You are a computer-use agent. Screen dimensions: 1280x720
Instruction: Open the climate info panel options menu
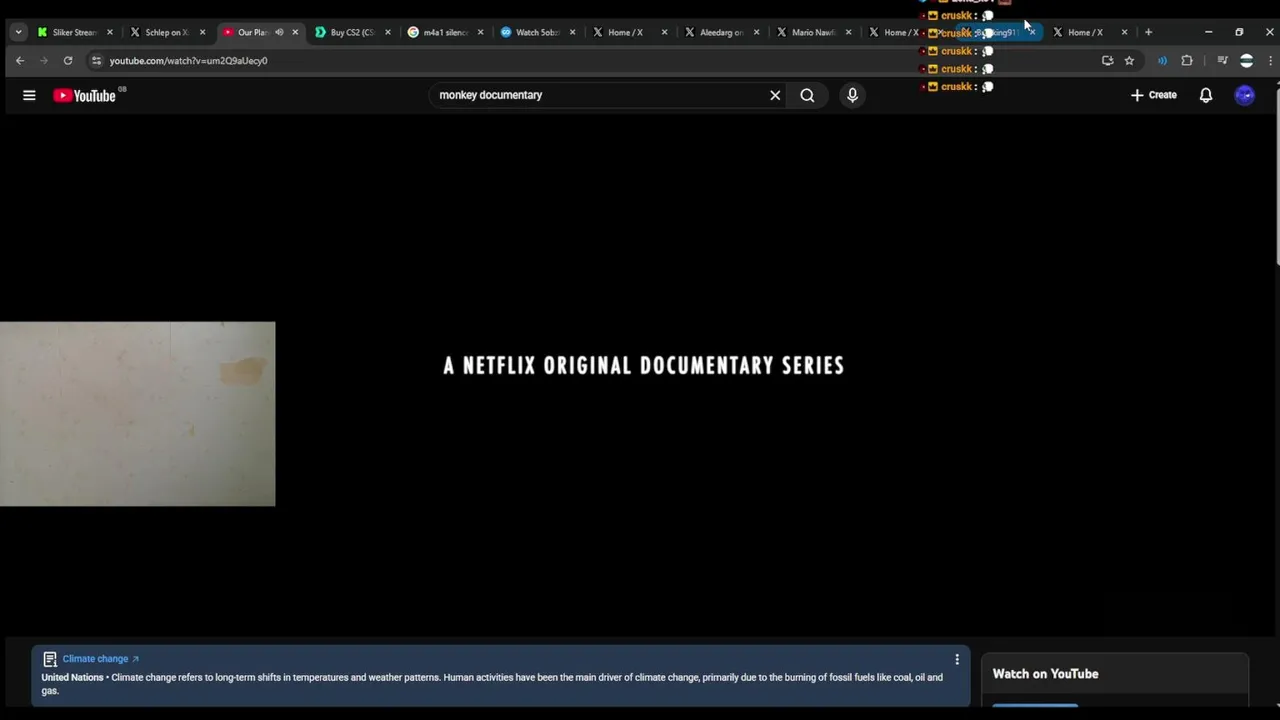pyautogui.click(x=957, y=659)
